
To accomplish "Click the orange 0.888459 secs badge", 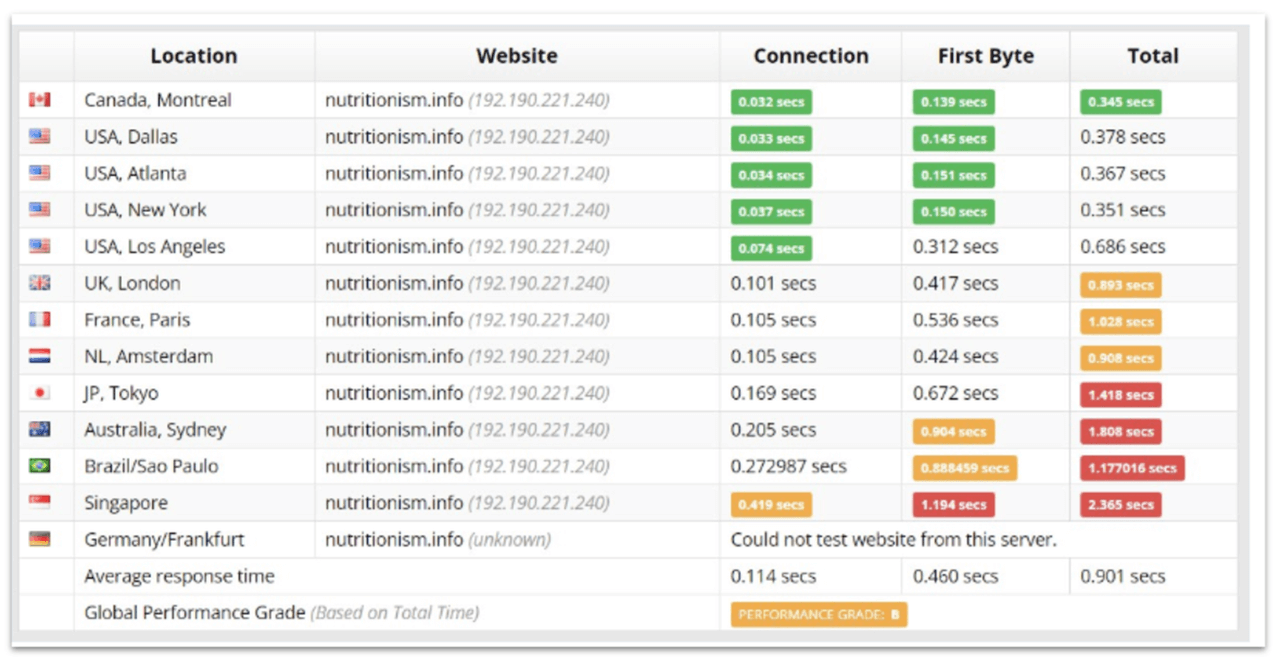I will coord(965,468).
